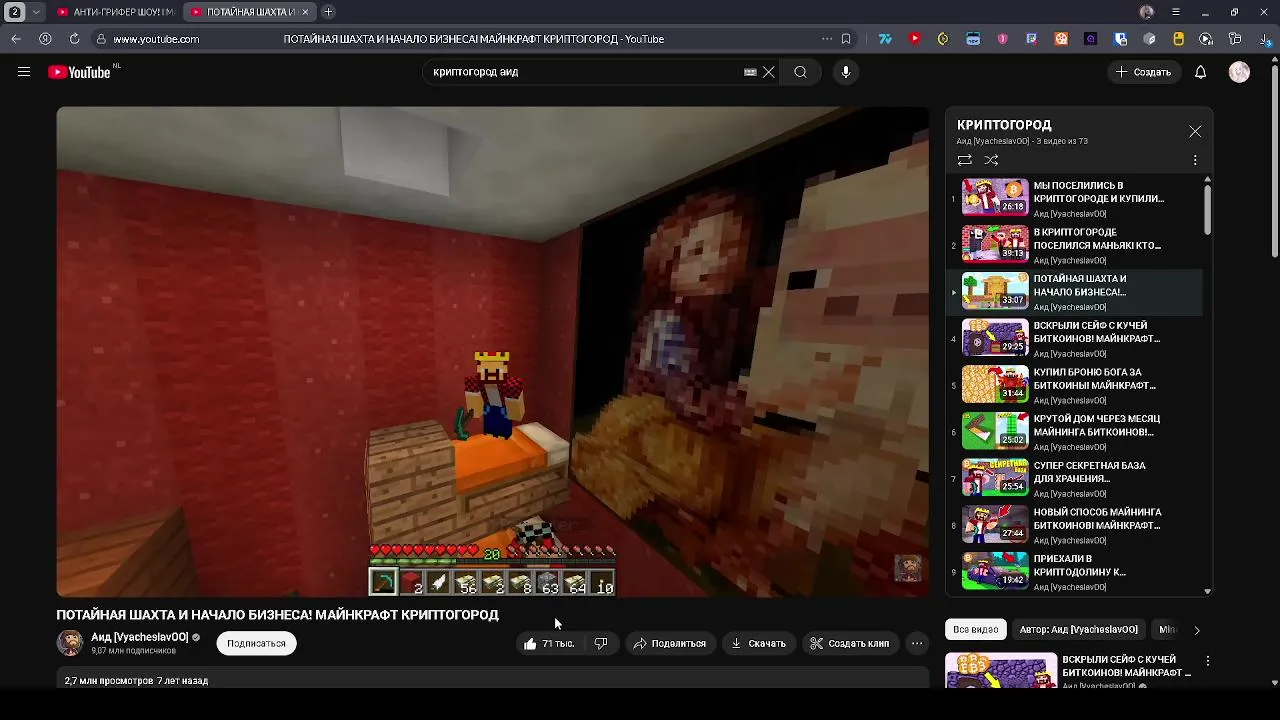Open the Аид channel avatar
The image size is (1280, 720).
tap(69, 643)
